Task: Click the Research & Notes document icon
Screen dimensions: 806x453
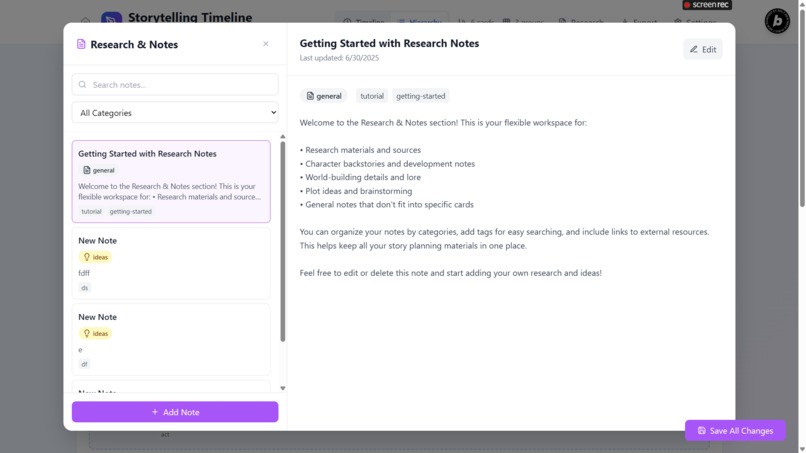Action: tap(81, 44)
